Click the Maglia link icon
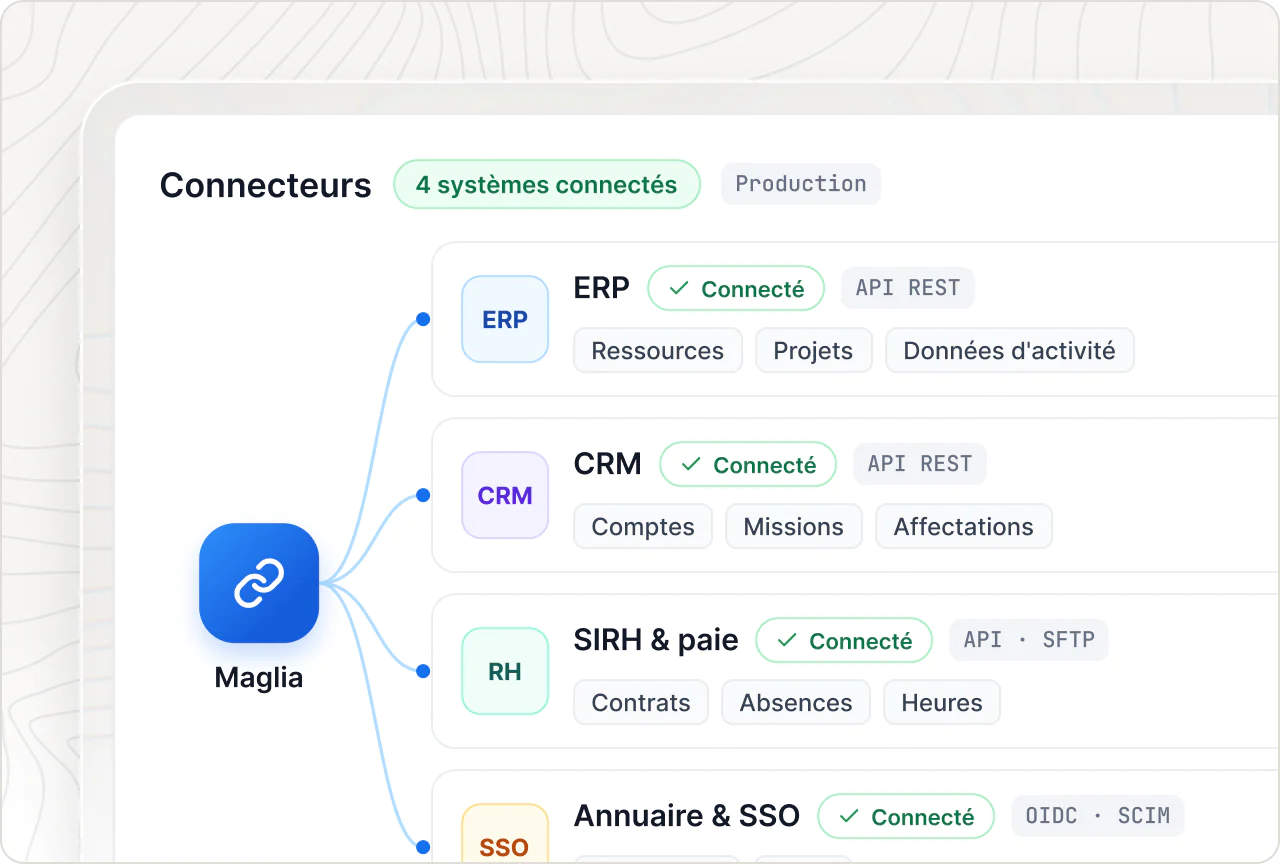 pyautogui.click(x=259, y=583)
